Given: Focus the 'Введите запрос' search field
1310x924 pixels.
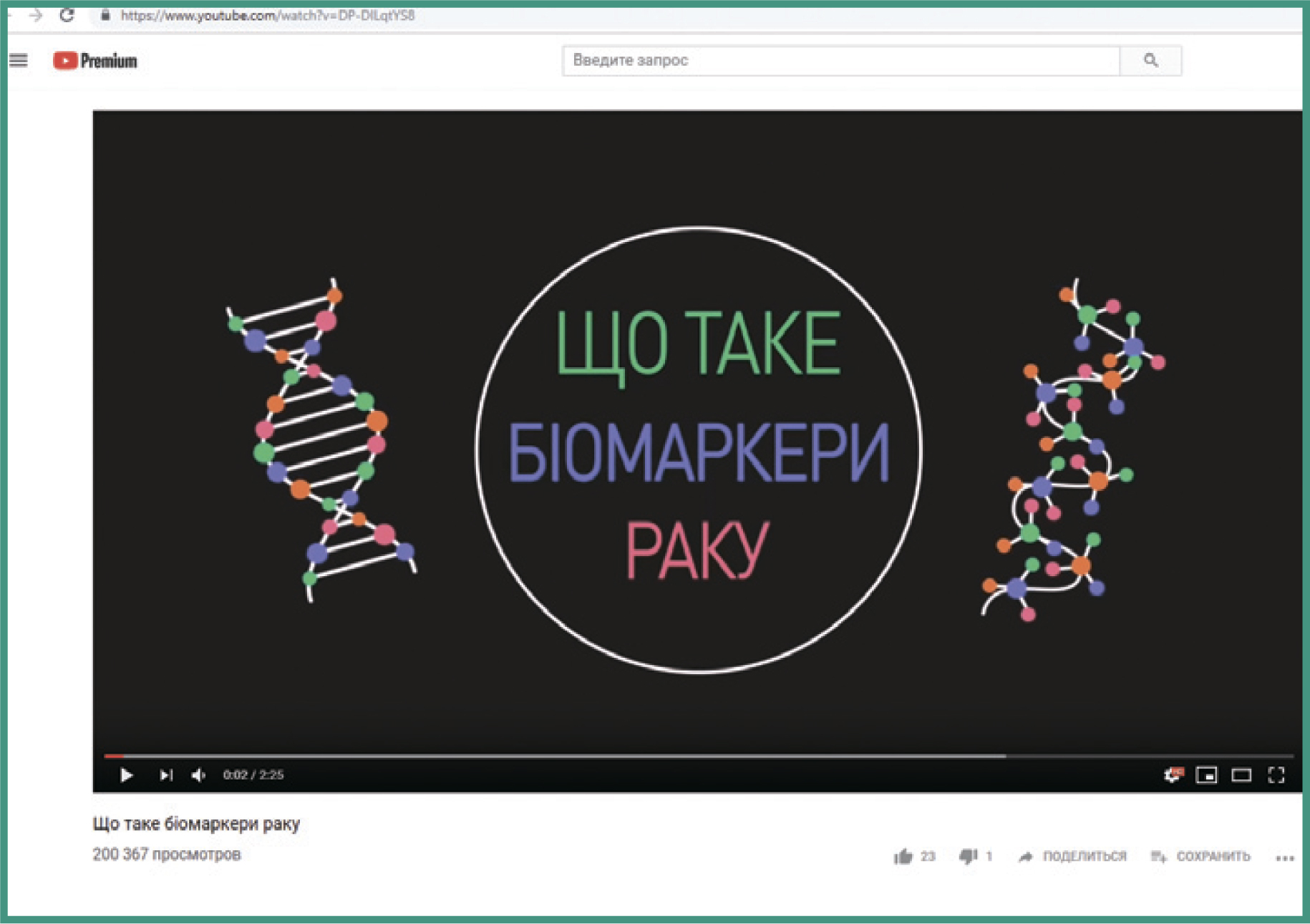Looking at the screenshot, I should [841, 61].
